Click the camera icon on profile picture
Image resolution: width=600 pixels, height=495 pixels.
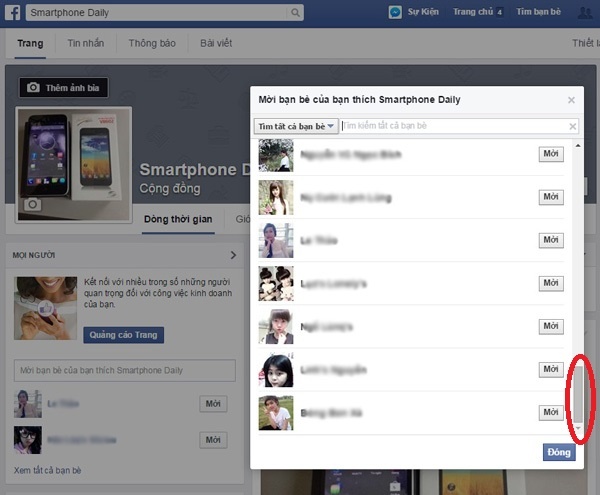pos(33,204)
